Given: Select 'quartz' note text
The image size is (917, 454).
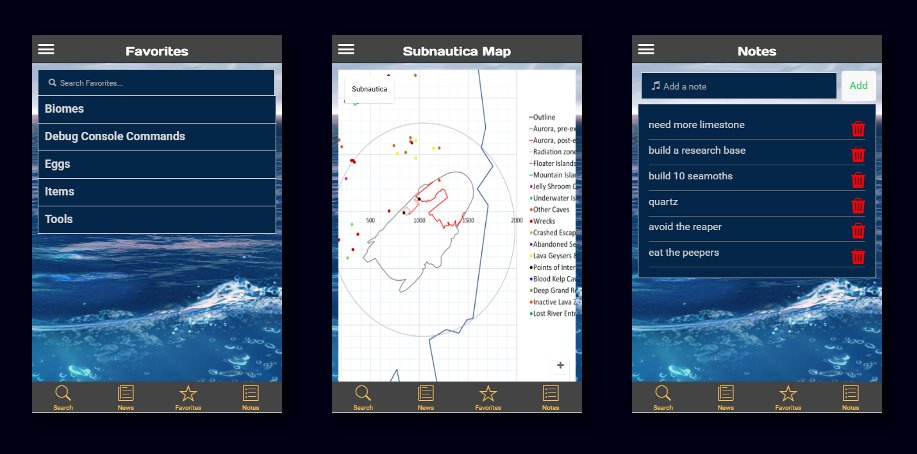Looking at the screenshot, I should pos(663,202).
